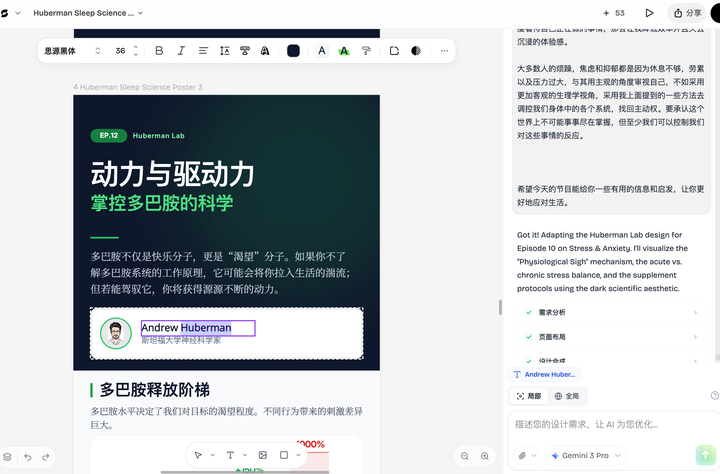Expand the chevron next to the app logo

(x=18, y=13)
